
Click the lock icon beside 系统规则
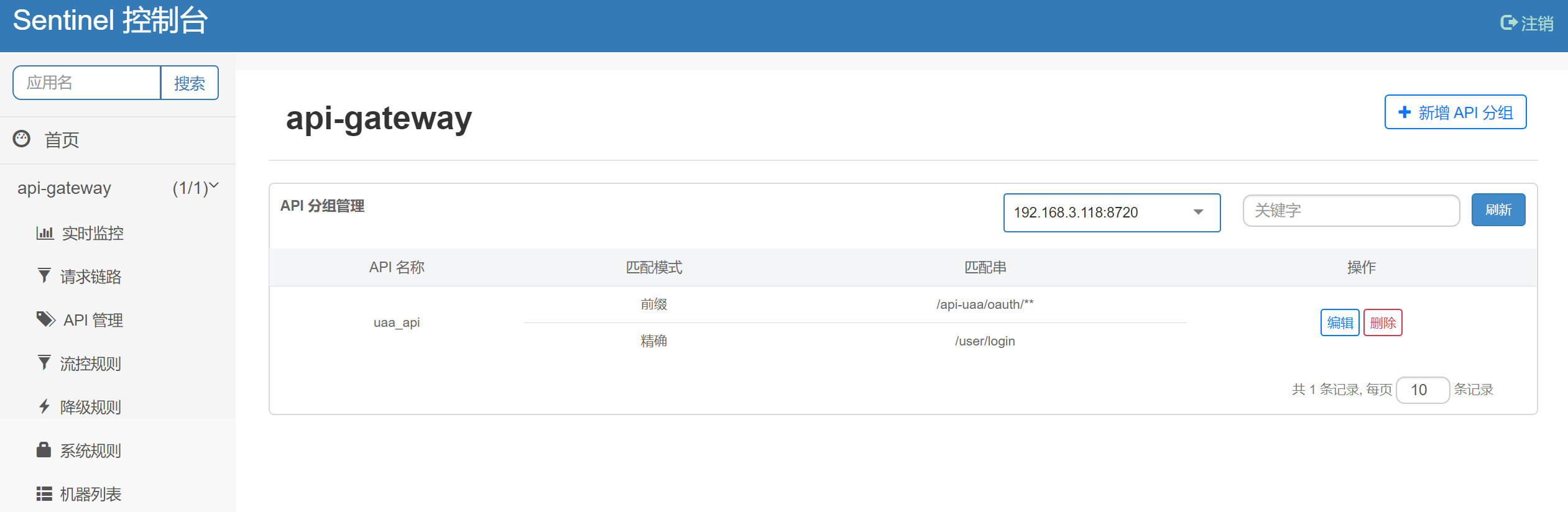click(x=44, y=449)
